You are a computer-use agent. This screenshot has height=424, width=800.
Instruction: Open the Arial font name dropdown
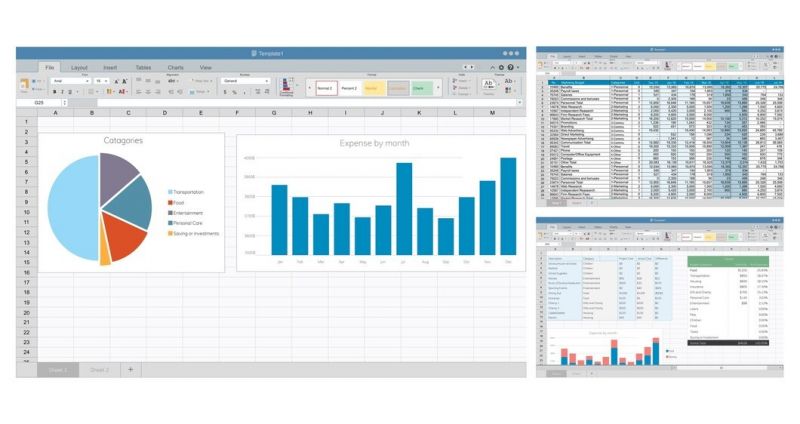coord(68,80)
